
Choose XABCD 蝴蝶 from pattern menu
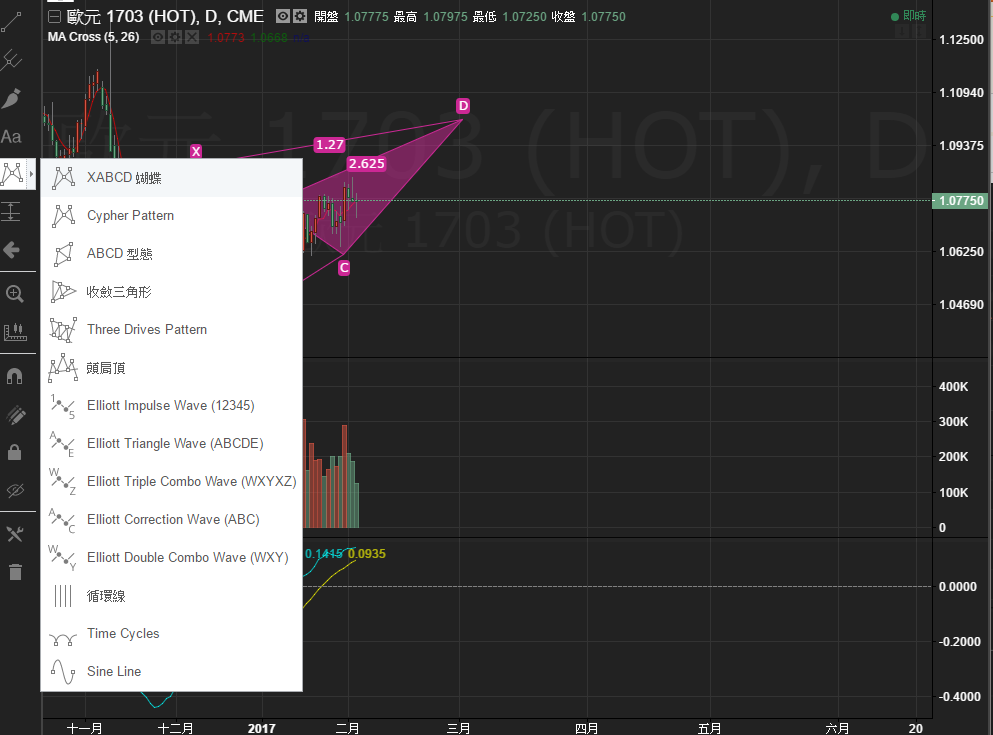click(x=172, y=178)
